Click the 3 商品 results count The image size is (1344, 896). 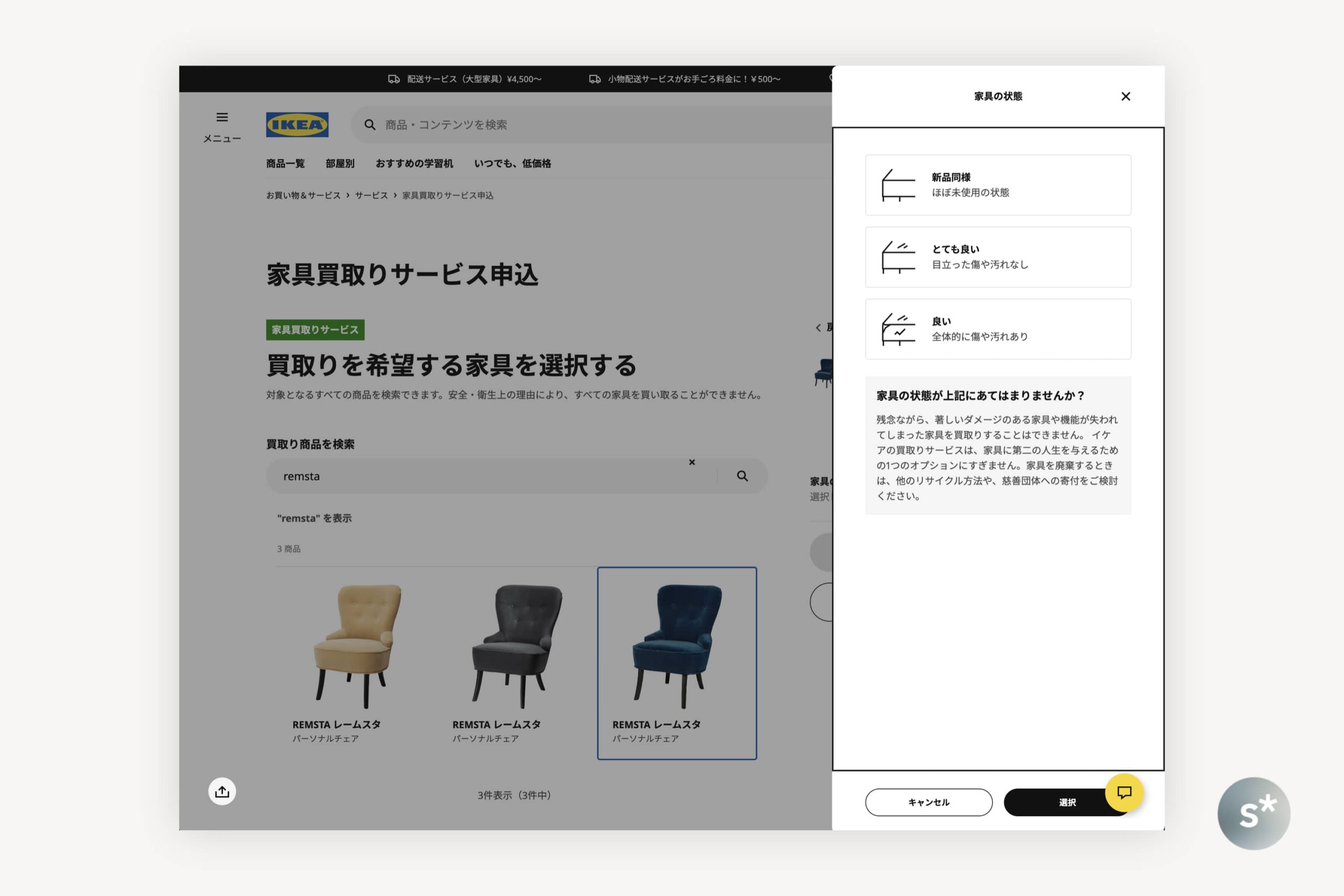pos(289,549)
